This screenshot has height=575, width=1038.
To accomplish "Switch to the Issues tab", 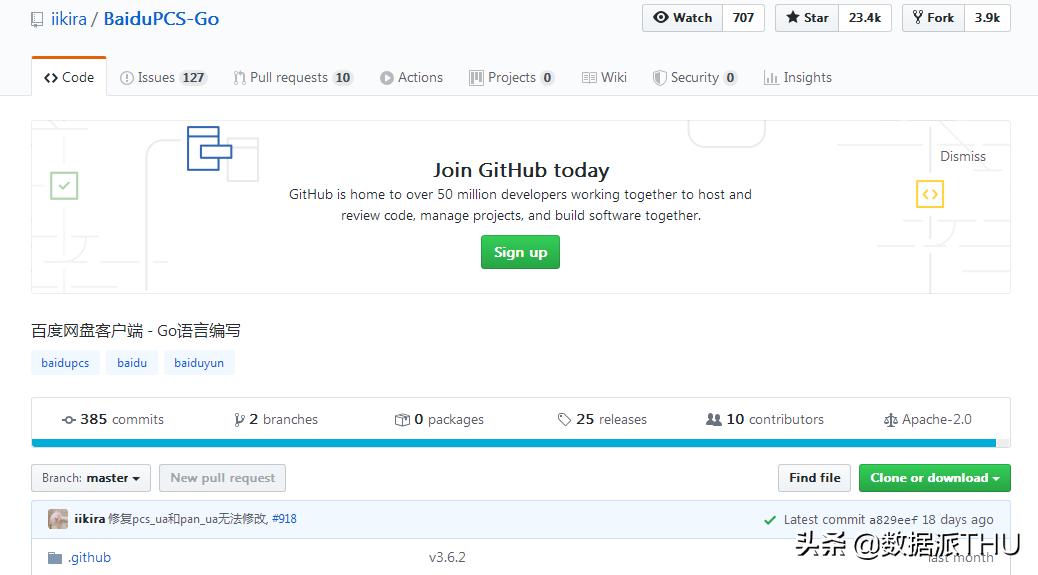I will [163, 77].
